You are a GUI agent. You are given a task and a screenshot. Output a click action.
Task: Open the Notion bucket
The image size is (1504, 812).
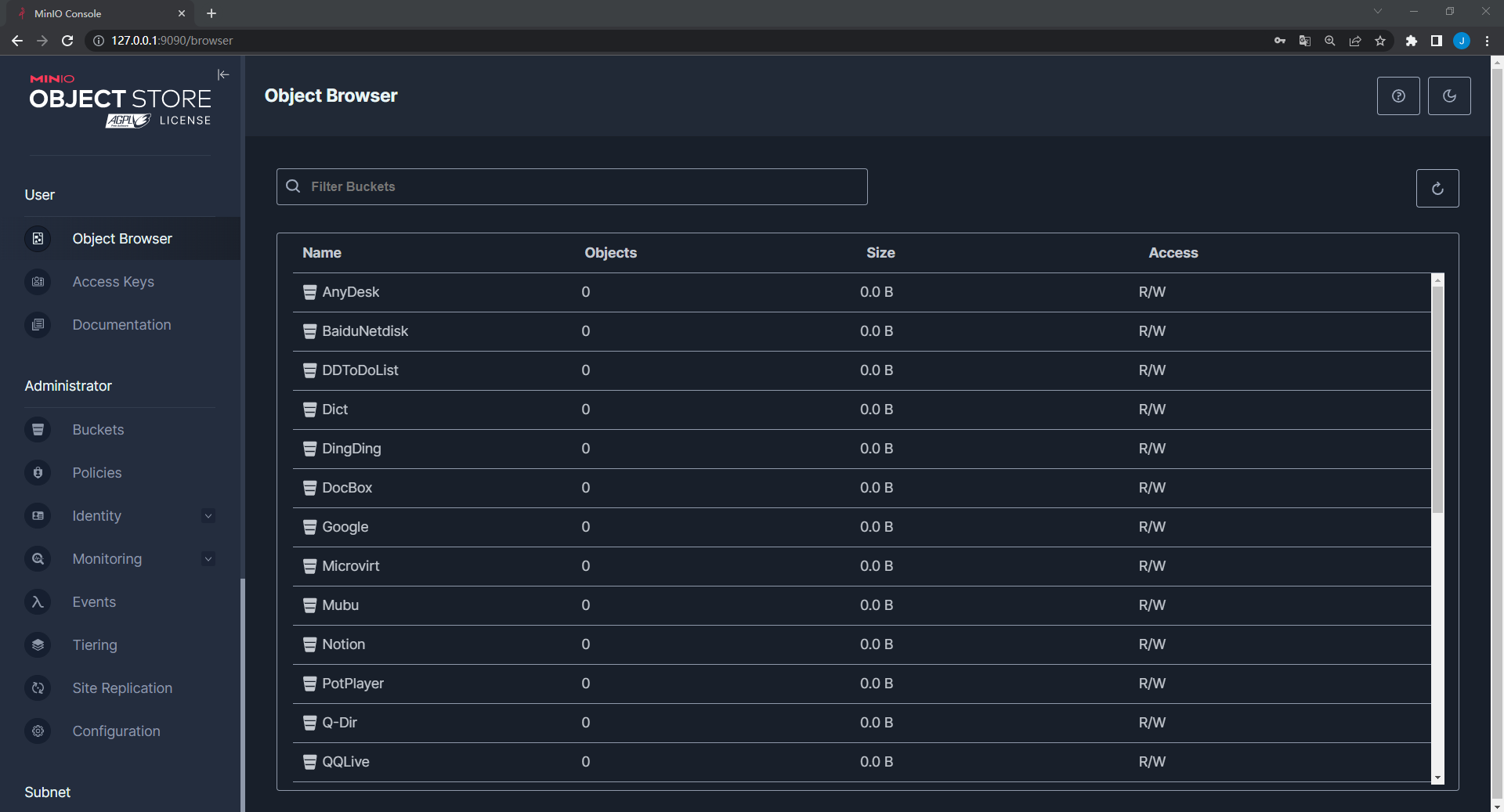coord(344,644)
